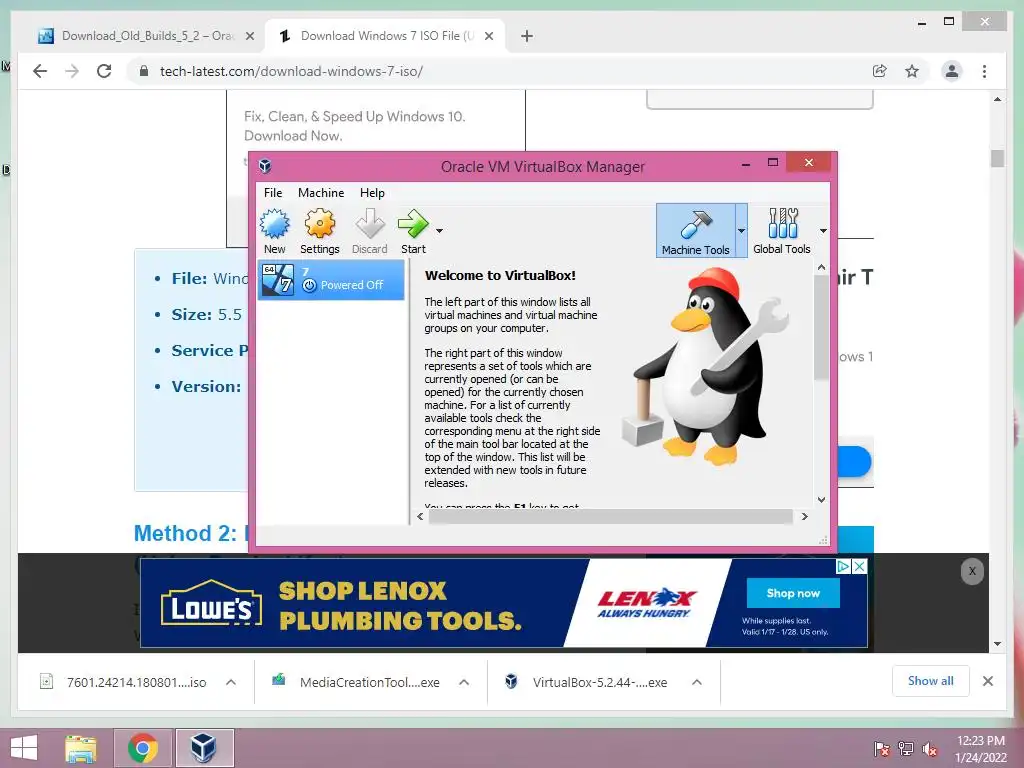The width and height of the screenshot is (1024, 768).
Task: Expand the Global Tools dropdown arrow
Action: pyautogui.click(x=823, y=231)
